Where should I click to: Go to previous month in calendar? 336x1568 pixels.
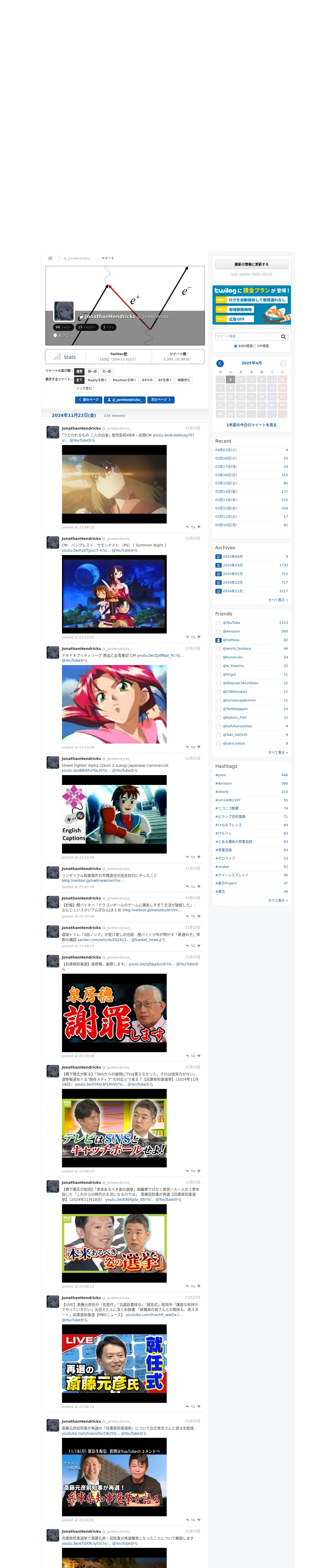220,364
